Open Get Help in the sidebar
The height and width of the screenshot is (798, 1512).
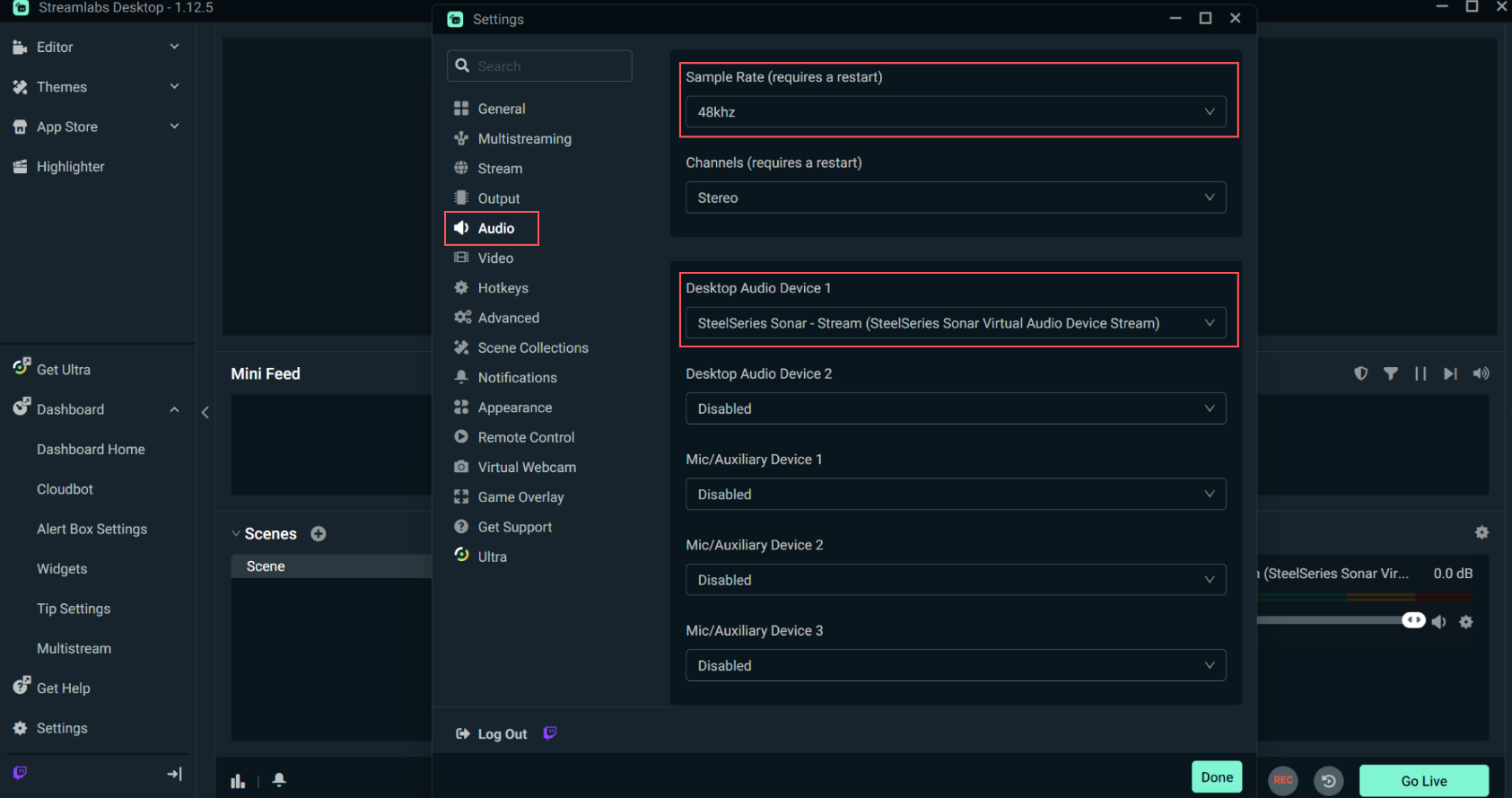click(x=63, y=688)
